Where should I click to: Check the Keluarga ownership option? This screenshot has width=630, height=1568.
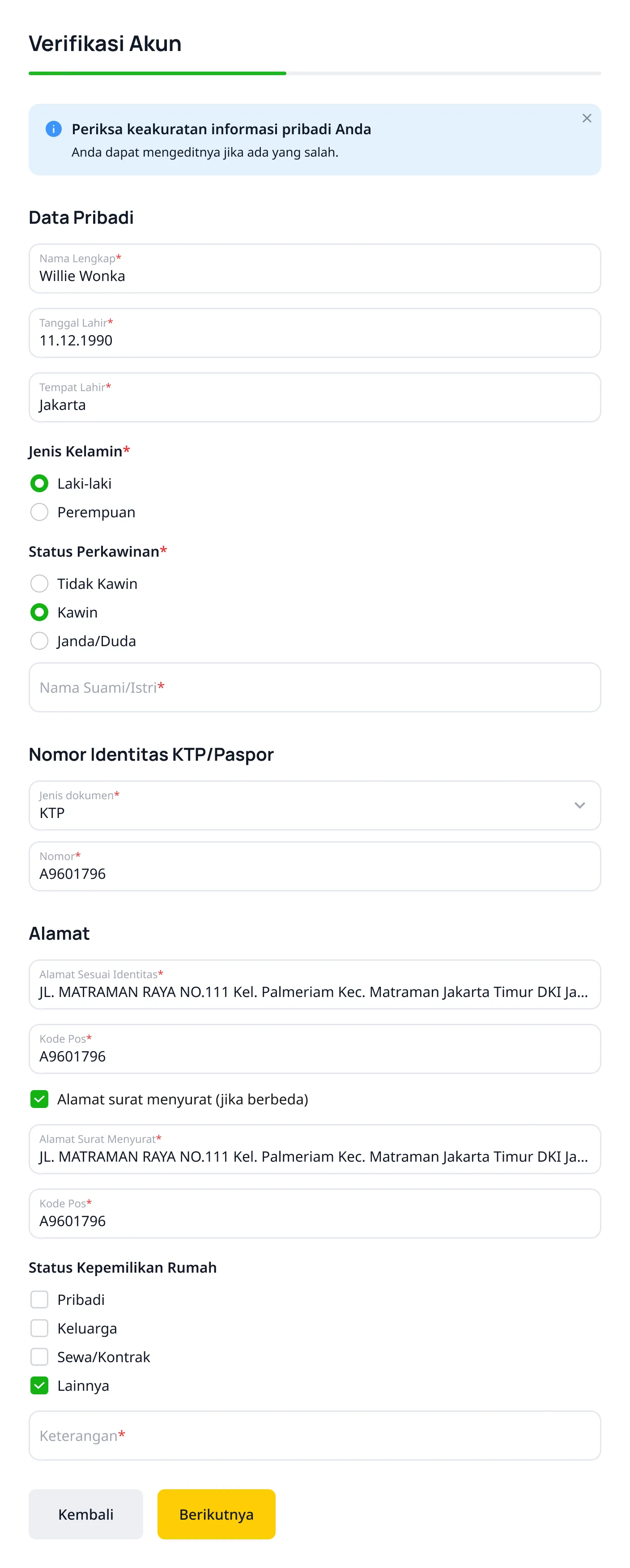click(39, 1328)
